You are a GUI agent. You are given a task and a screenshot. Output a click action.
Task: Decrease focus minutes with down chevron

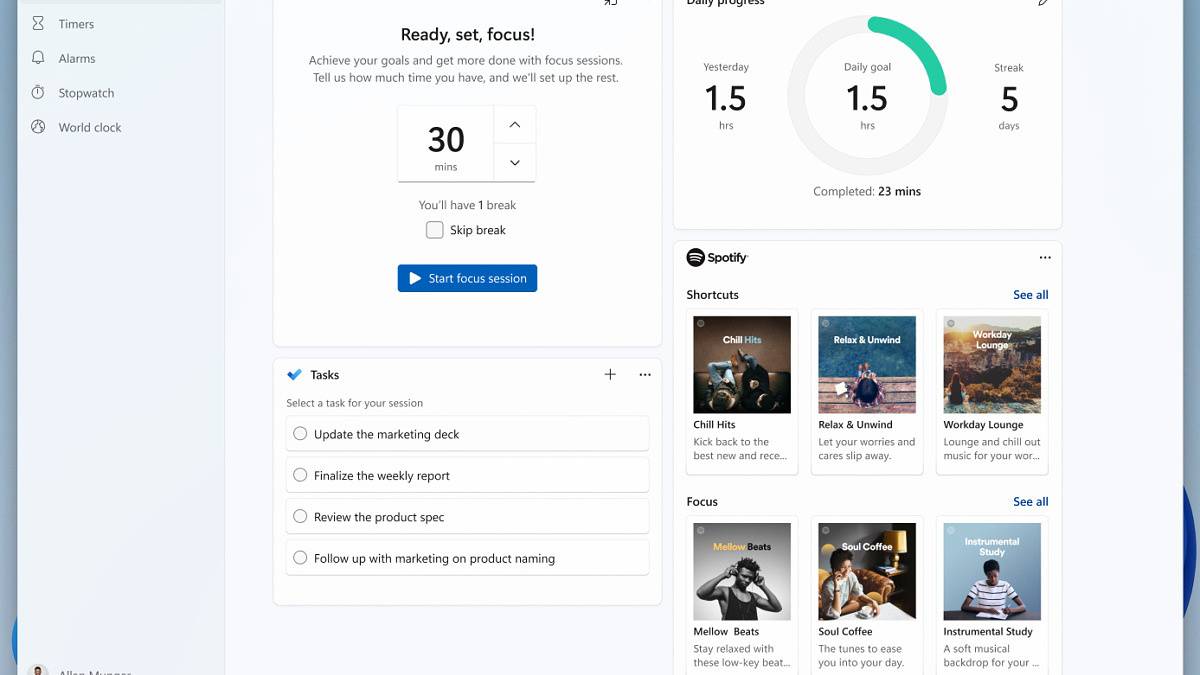515,162
